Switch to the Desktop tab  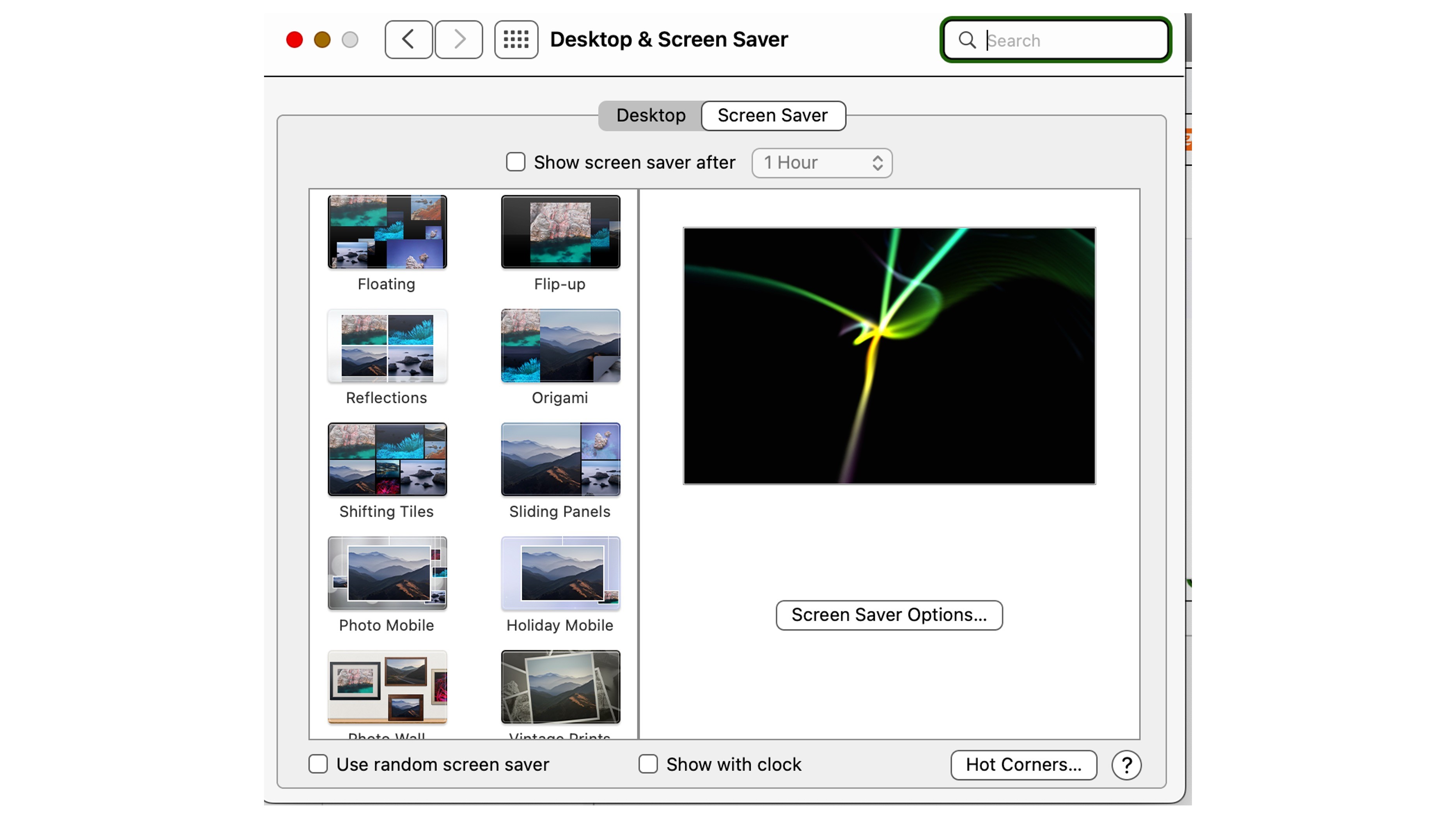(x=651, y=115)
